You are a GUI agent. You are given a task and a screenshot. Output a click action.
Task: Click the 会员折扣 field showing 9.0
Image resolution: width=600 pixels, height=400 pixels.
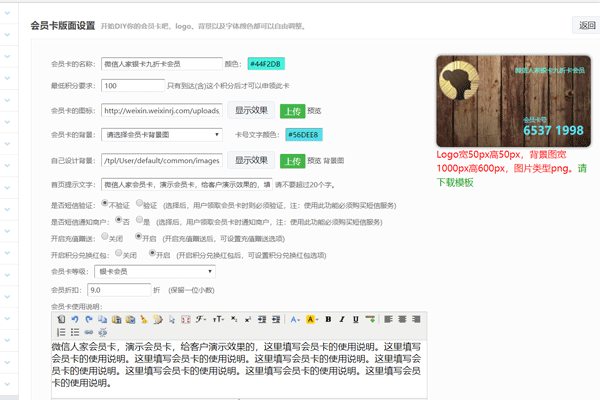pos(119,290)
